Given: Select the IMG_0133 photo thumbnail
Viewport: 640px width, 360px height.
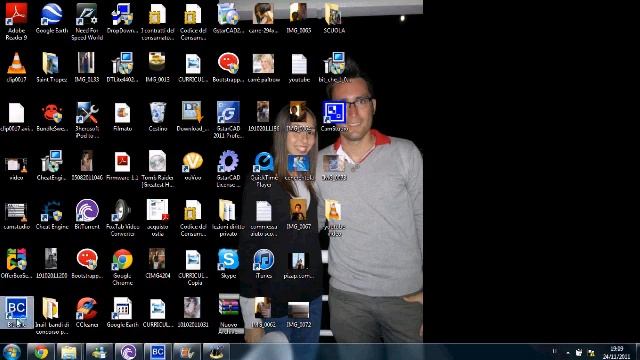Looking at the screenshot, I should pos(87,67).
